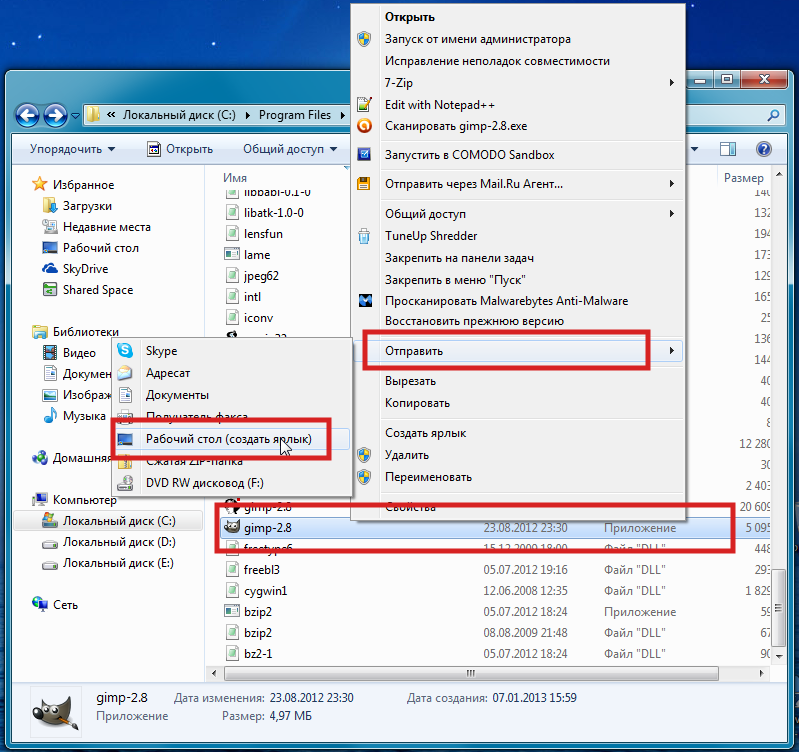The width and height of the screenshot is (799, 752).
Task: Open the view options dropdown arrow in toolbar
Action: pos(694,149)
